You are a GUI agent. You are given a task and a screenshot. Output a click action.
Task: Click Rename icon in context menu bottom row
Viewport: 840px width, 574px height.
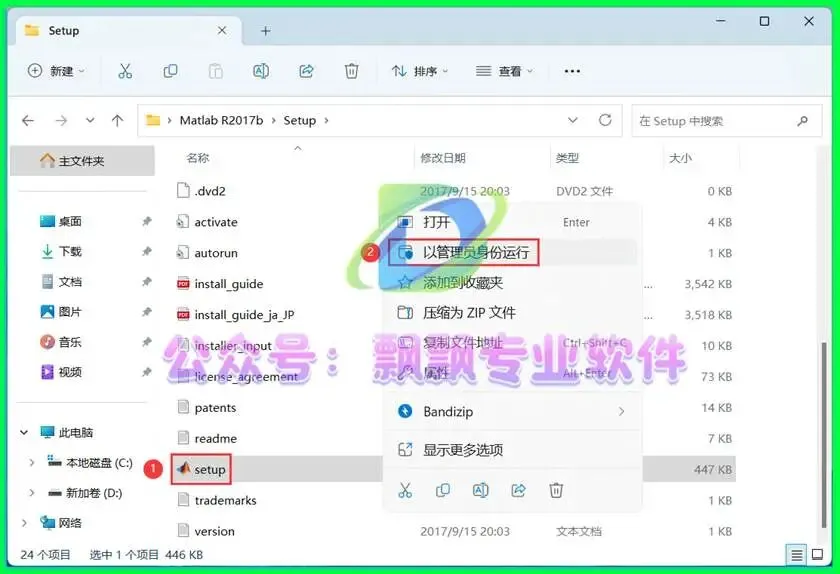(x=481, y=490)
